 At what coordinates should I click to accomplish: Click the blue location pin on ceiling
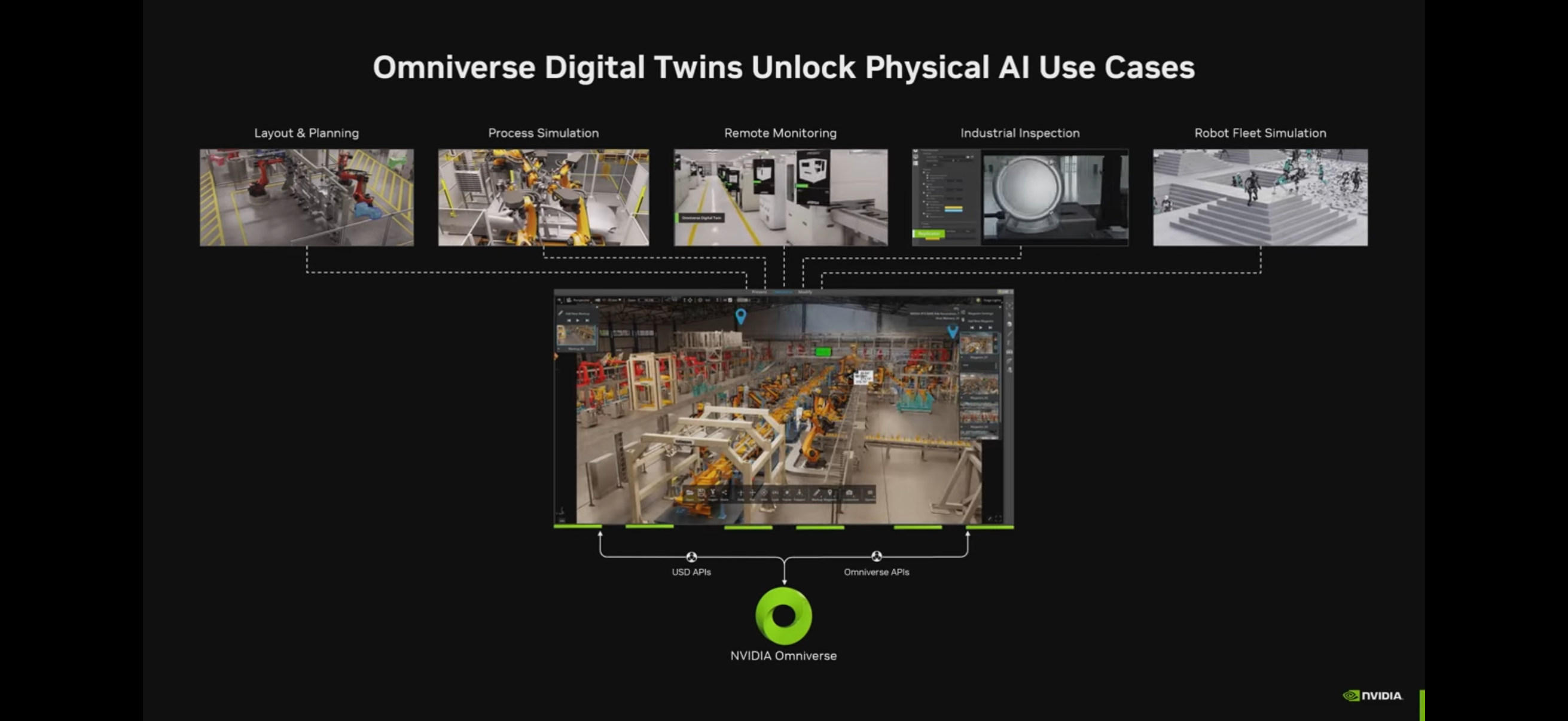741,316
